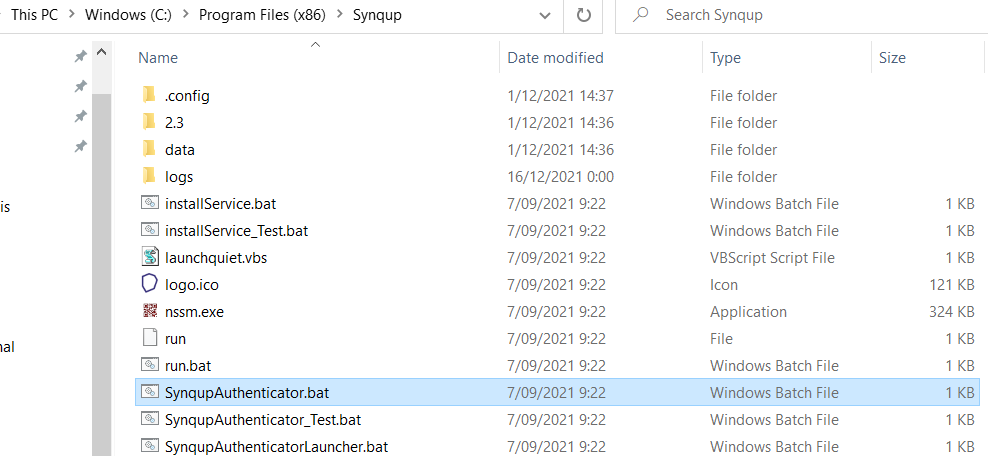Click the installService.bat batch file icon
Viewport: 988px width, 456px height.
[149, 203]
